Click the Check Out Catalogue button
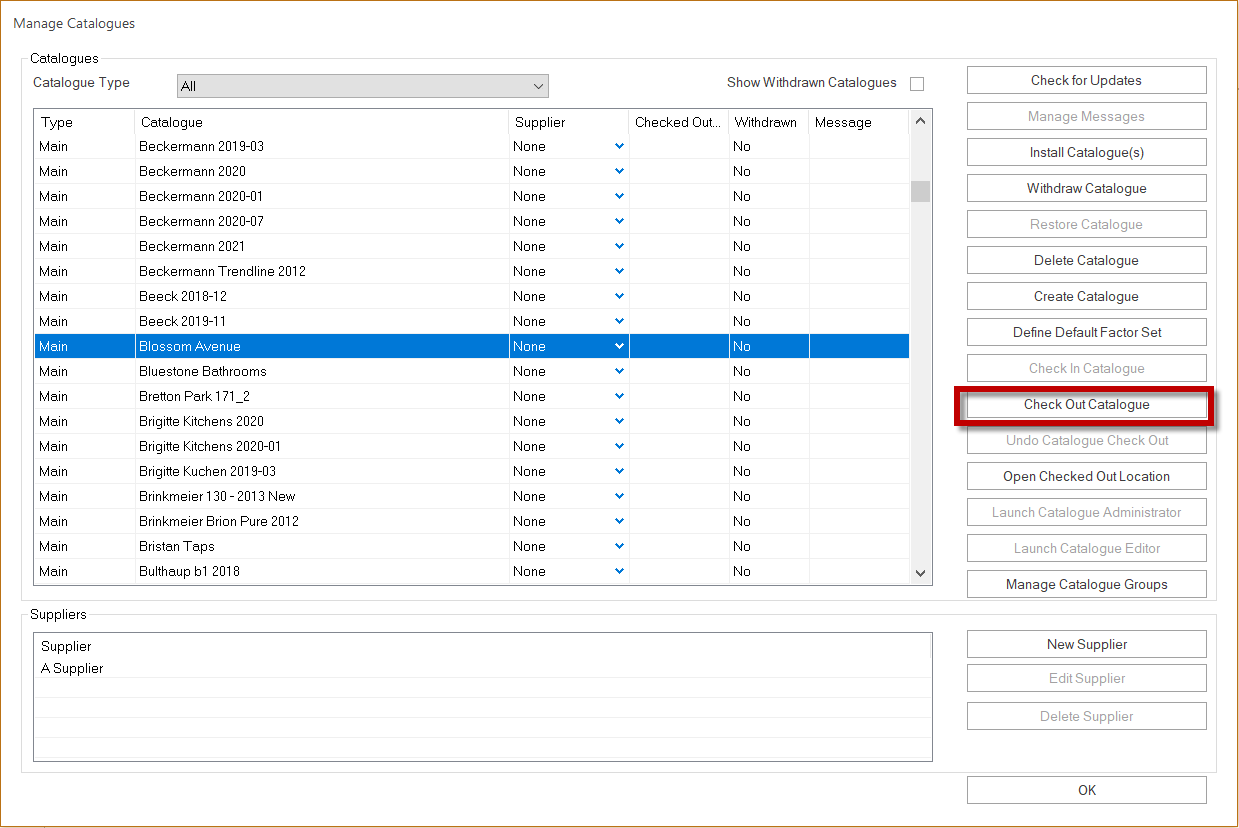Screen dimensions: 1239x828 tap(1086, 405)
